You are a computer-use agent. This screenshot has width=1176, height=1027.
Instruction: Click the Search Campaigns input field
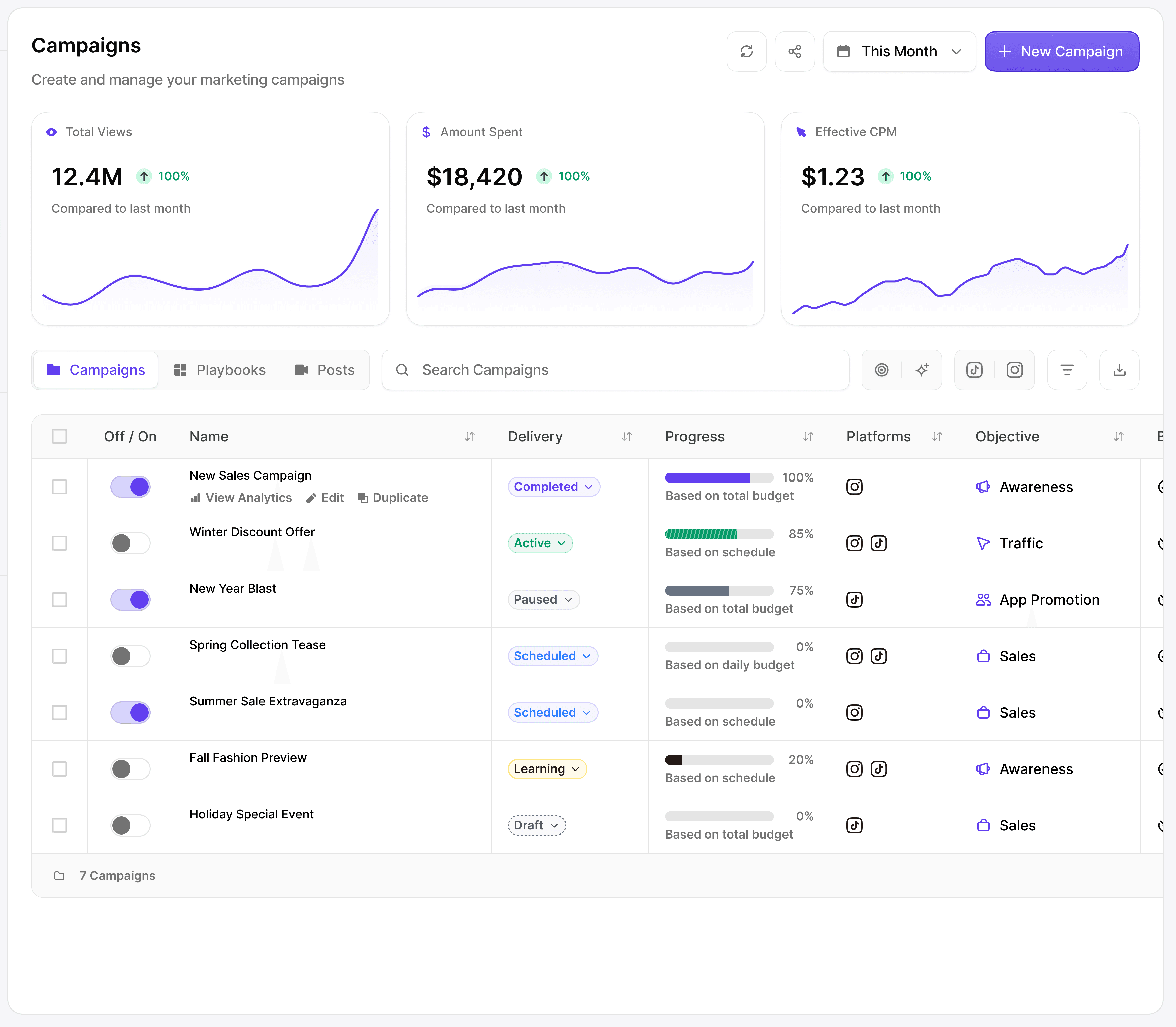(x=615, y=370)
